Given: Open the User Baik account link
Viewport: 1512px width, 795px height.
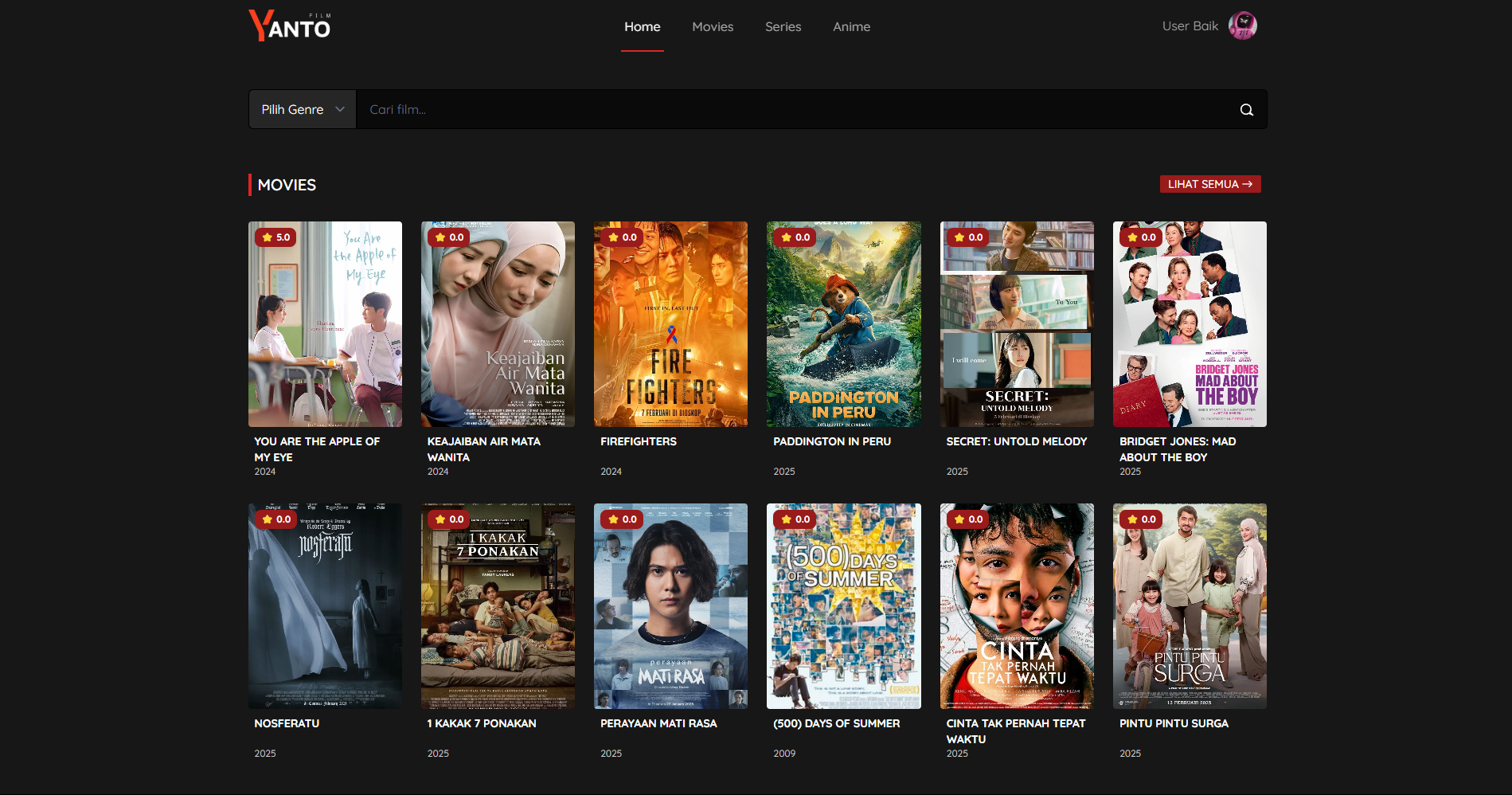Looking at the screenshot, I should point(1190,26).
